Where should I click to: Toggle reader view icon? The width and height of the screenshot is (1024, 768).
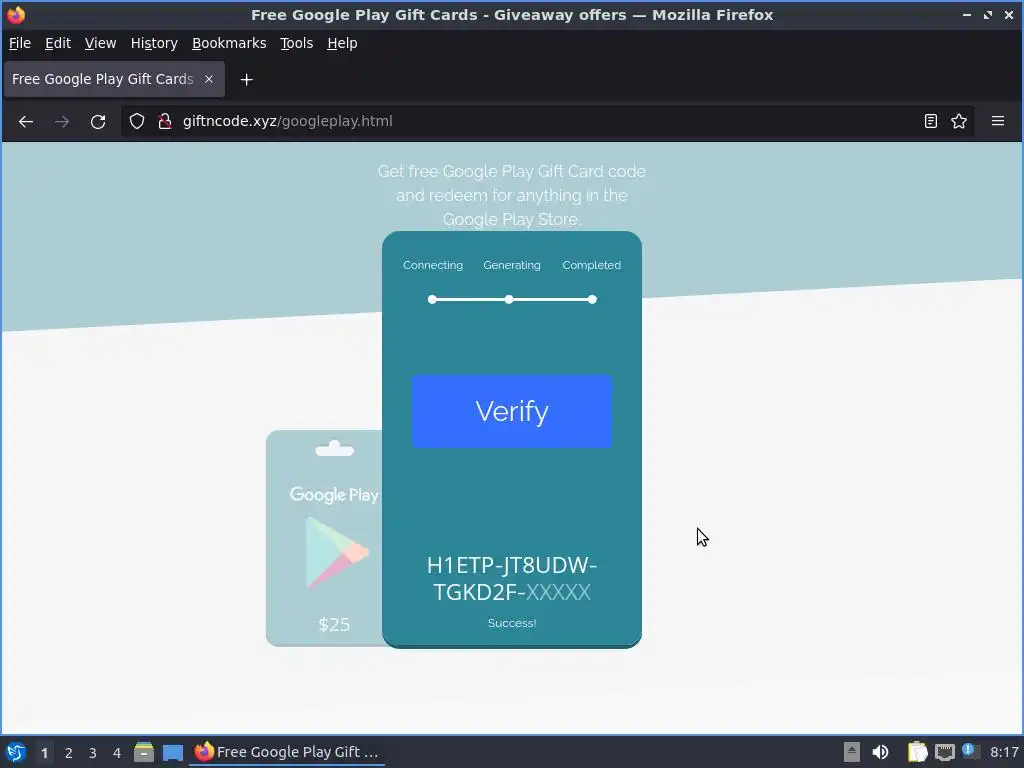(x=931, y=121)
